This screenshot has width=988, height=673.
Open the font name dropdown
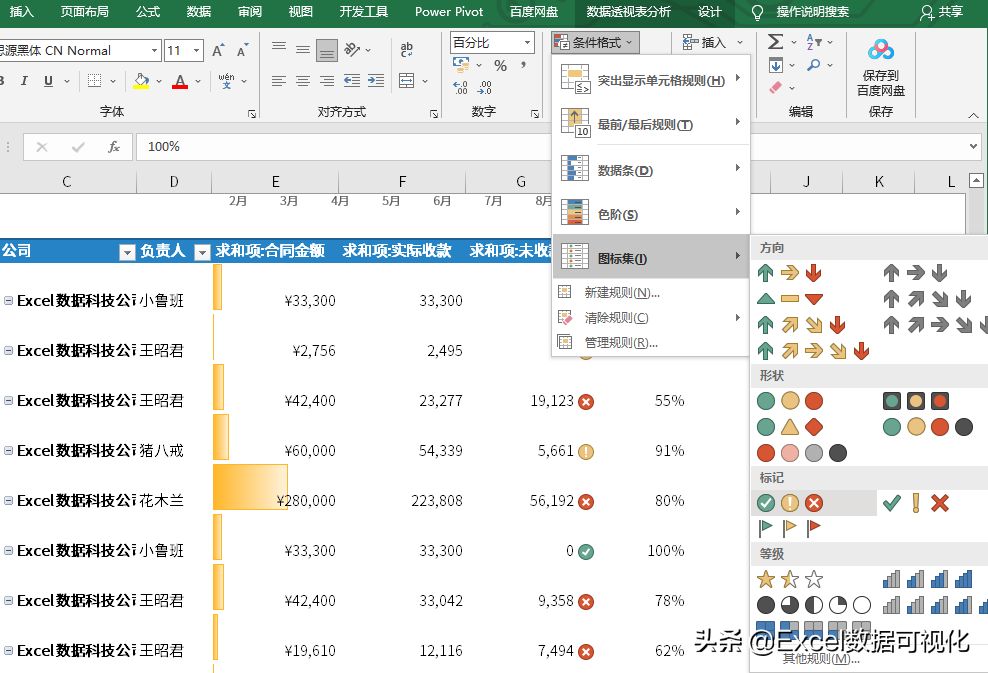(154, 50)
